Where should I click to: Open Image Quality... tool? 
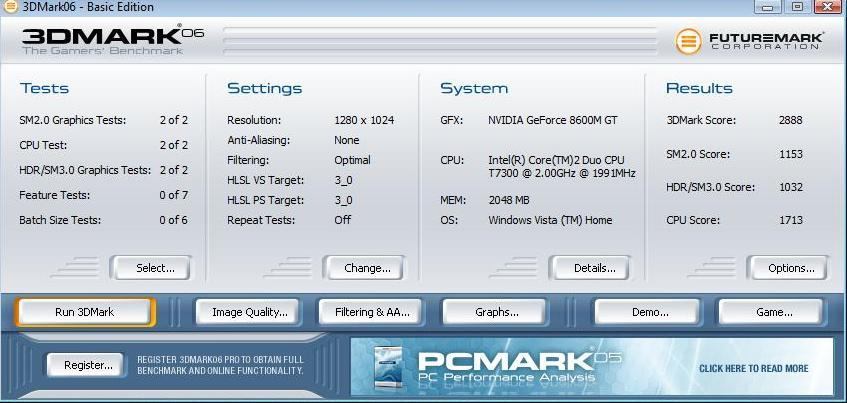coord(247,312)
